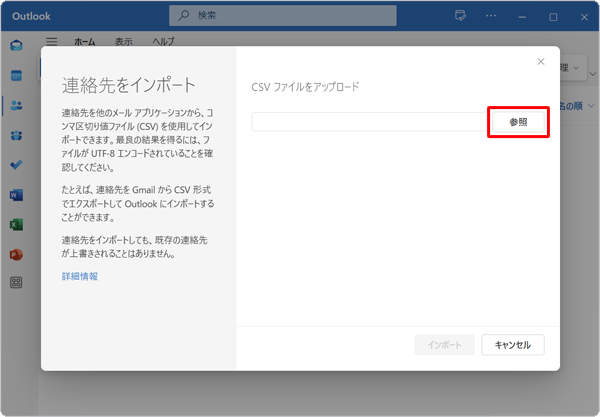The image size is (600, 417).
Task: Open the Calendar icon in sidebar
Action: pyautogui.click(x=16, y=75)
